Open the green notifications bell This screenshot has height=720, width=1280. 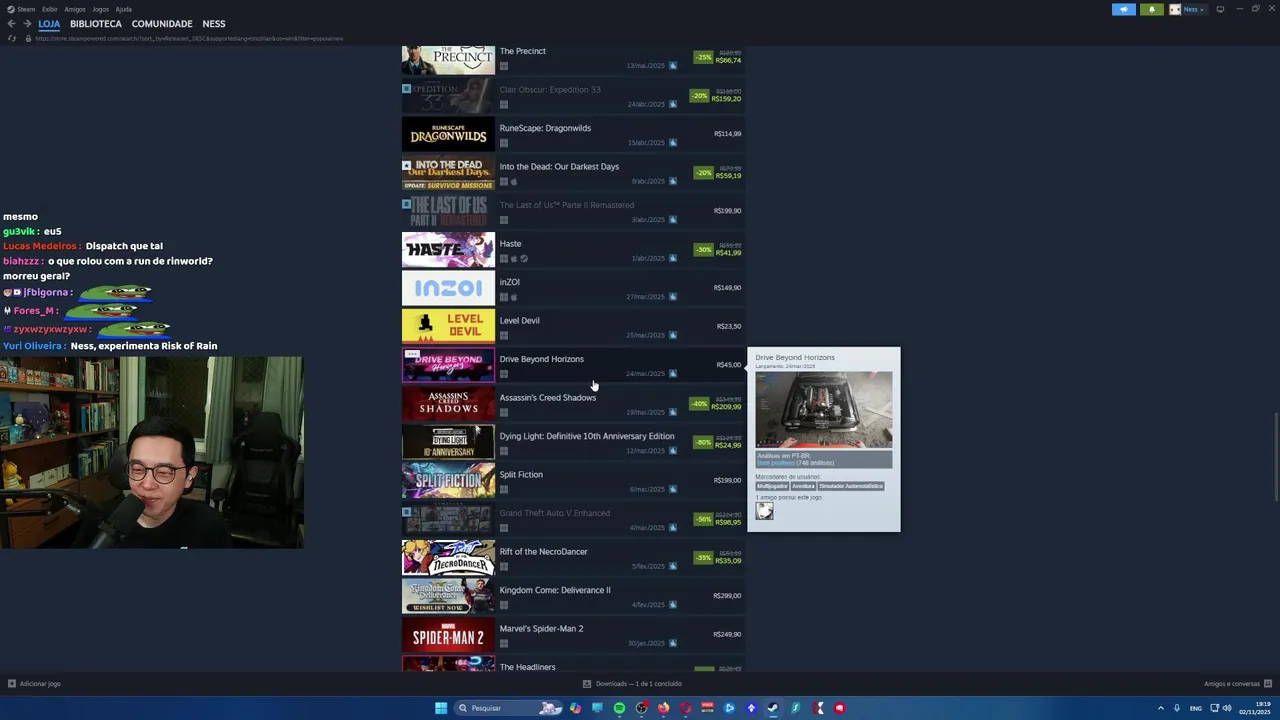(x=1151, y=9)
